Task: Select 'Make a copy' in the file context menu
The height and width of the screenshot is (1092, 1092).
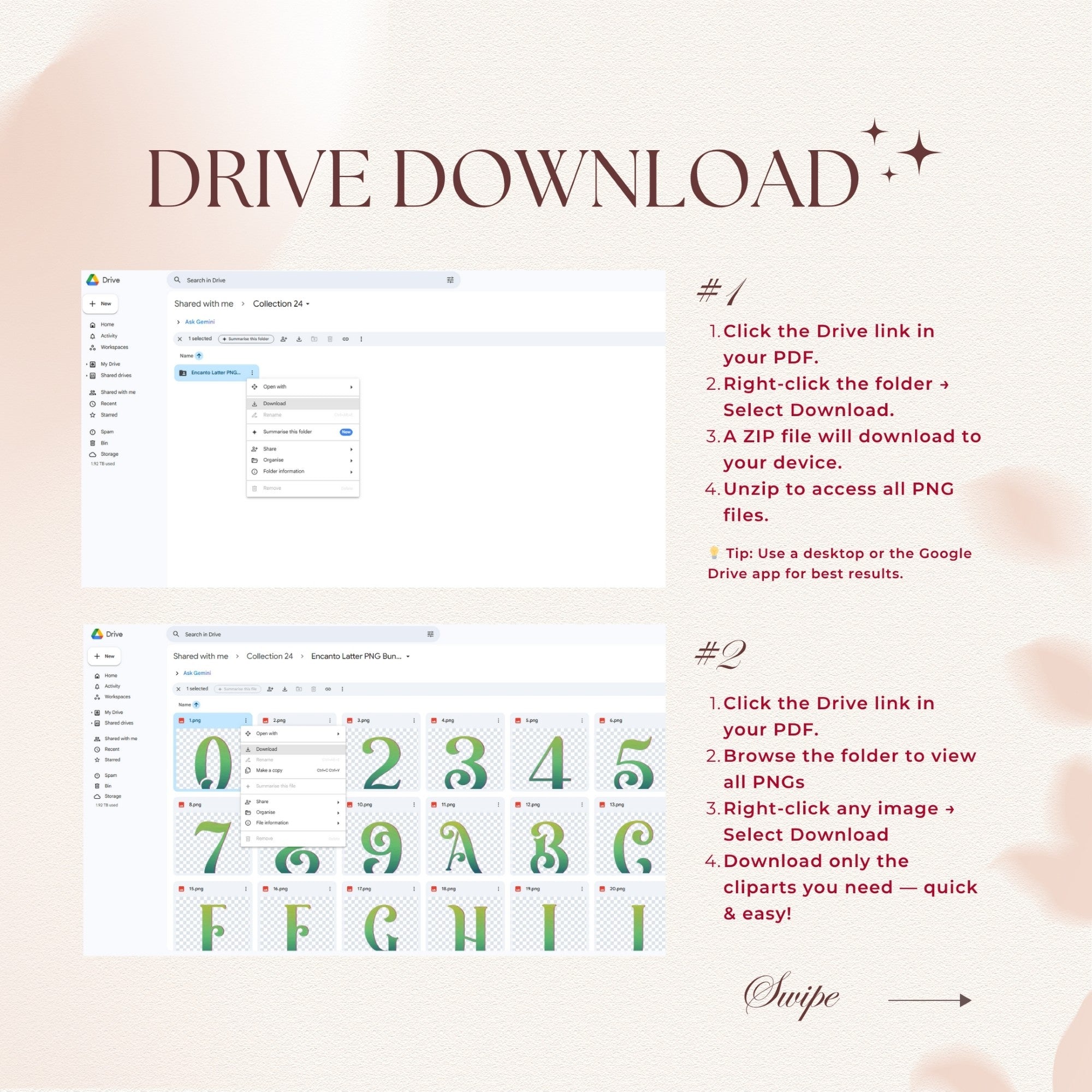Action: (x=293, y=770)
